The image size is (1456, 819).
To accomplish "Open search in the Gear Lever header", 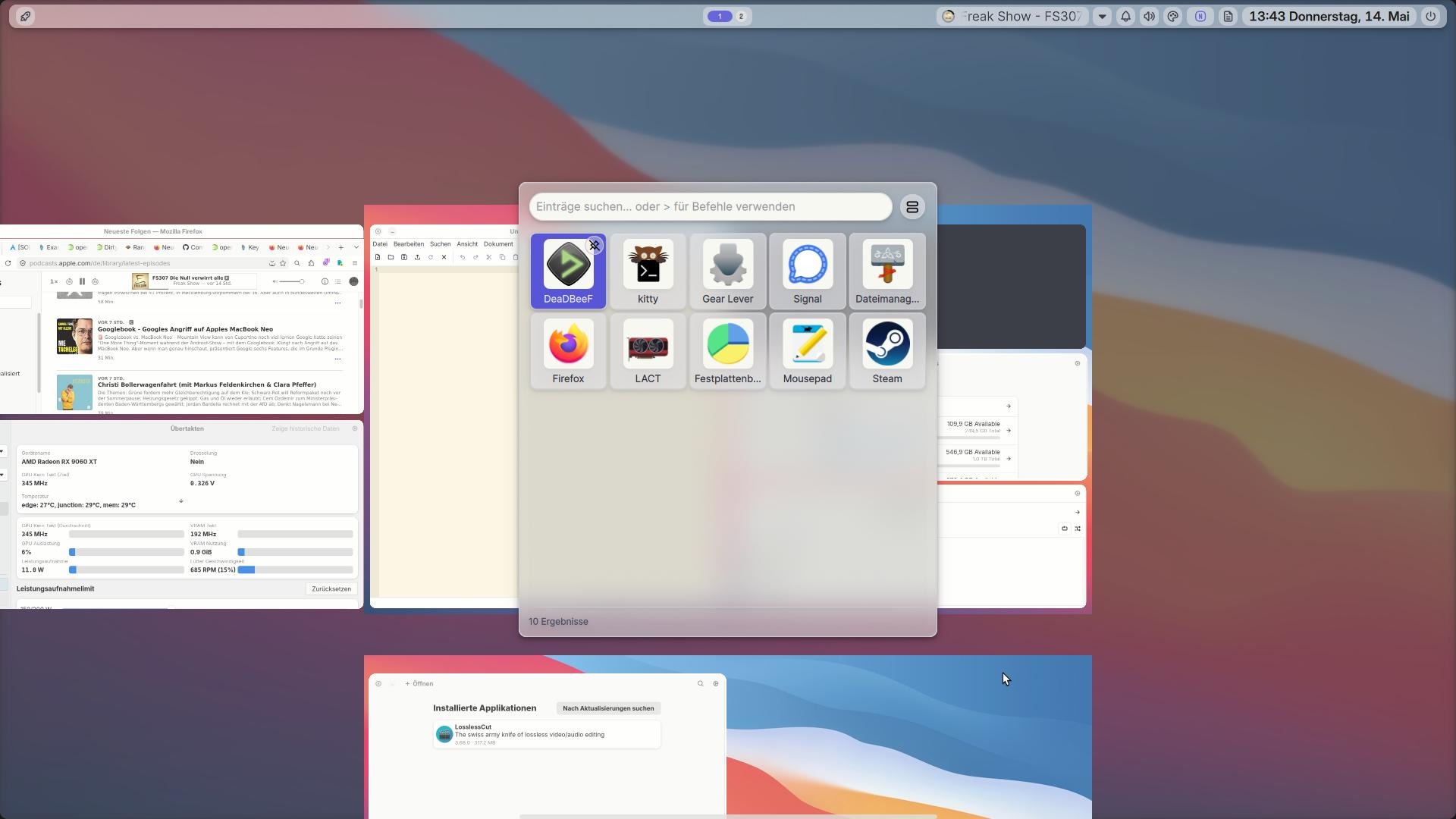I will pyautogui.click(x=701, y=684).
